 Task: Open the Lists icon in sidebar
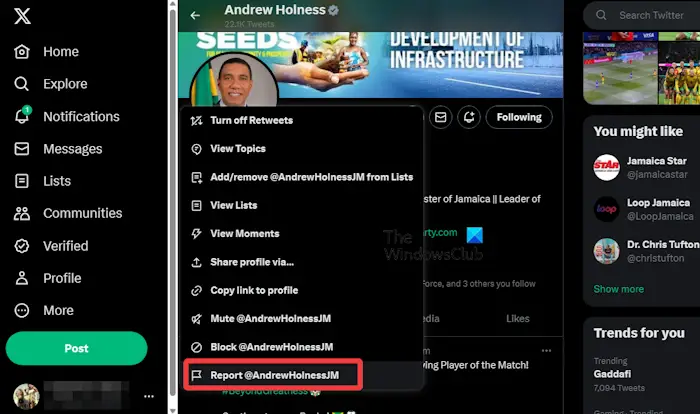click(x=21, y=181)
